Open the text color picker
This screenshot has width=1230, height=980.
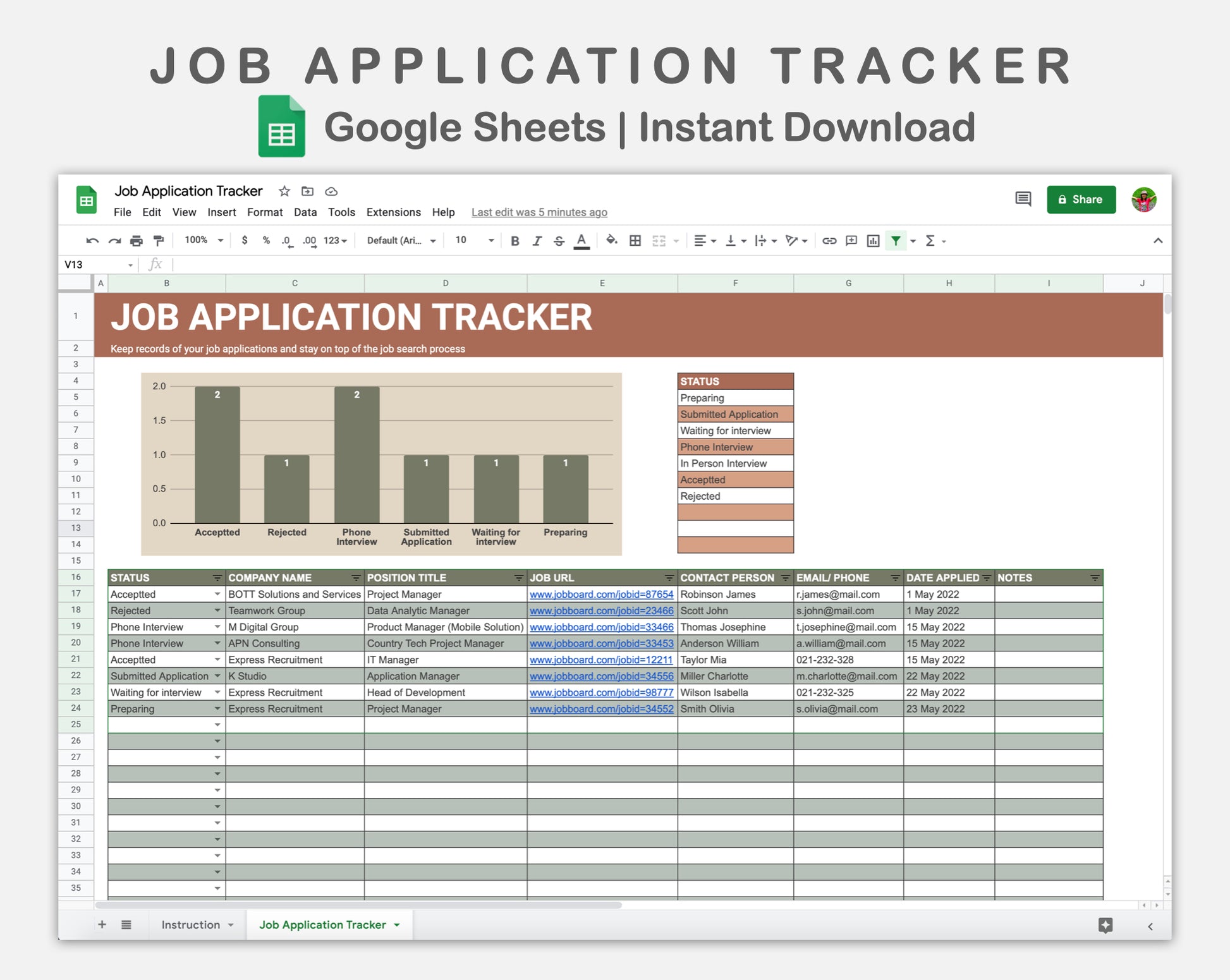tap(582, 241)
